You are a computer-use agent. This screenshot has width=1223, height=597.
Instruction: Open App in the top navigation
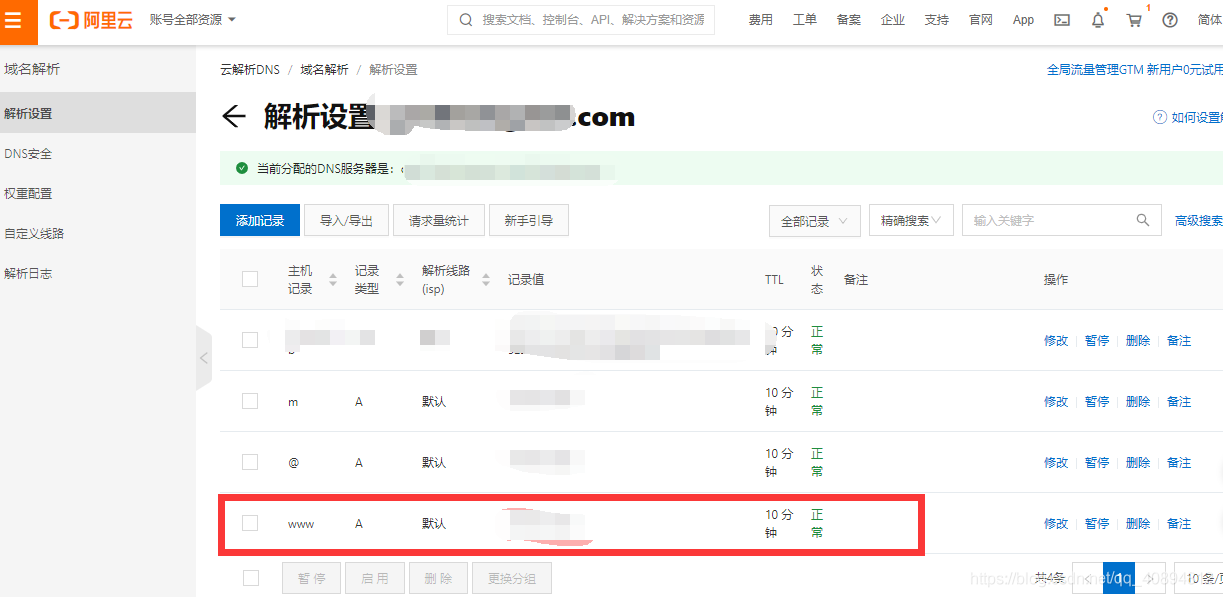(x=1023, y=20)
